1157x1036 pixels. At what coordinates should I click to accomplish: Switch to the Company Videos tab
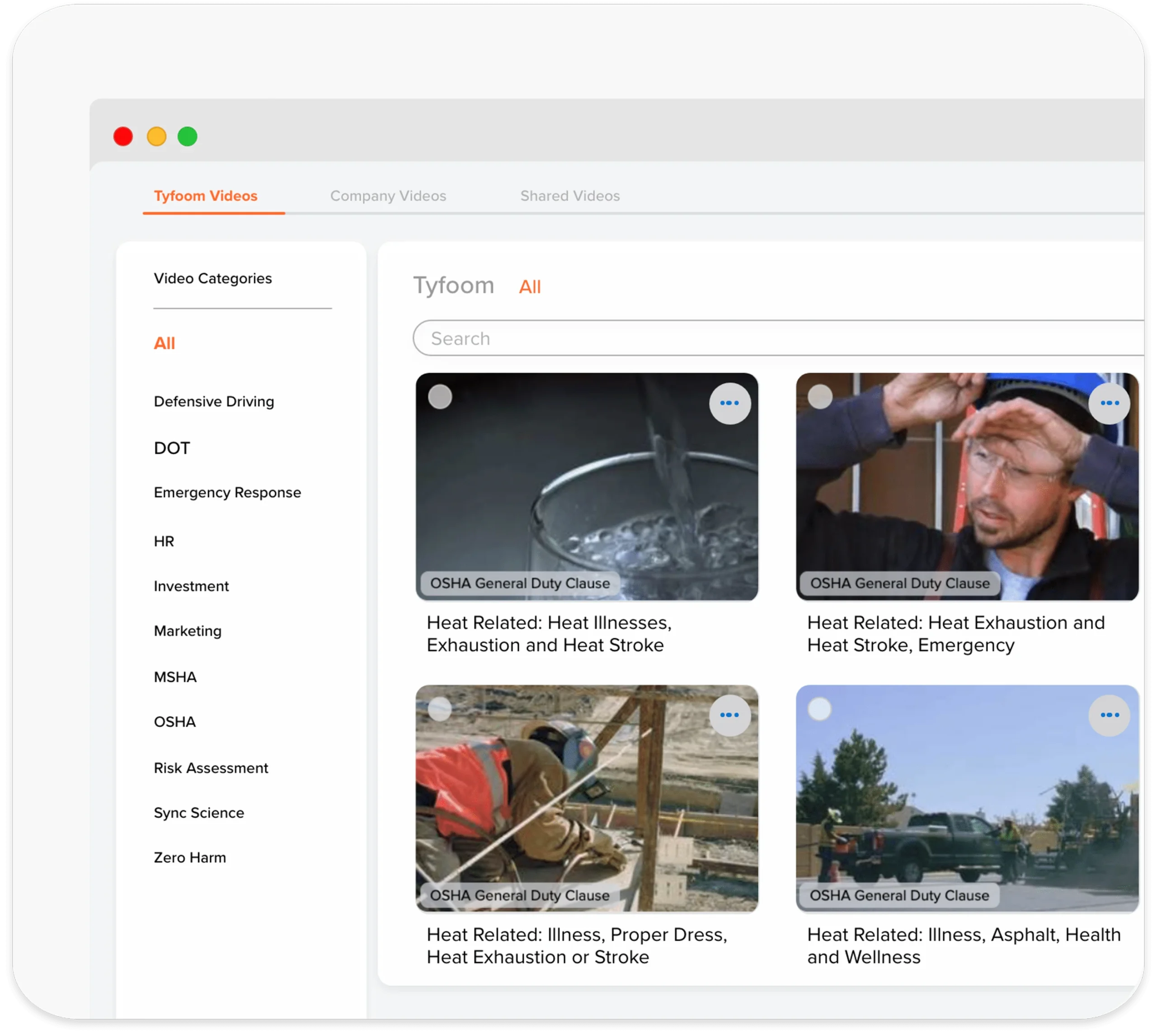[388, 196]
